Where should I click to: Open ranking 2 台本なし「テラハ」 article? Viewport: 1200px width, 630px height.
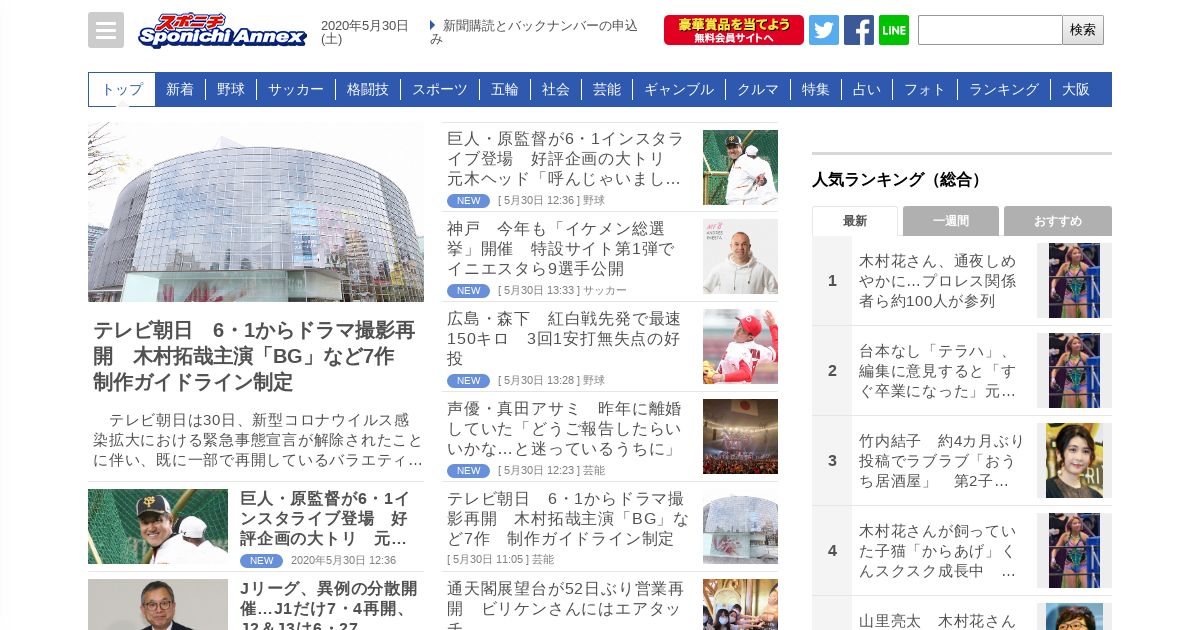(x=938, y=371)
